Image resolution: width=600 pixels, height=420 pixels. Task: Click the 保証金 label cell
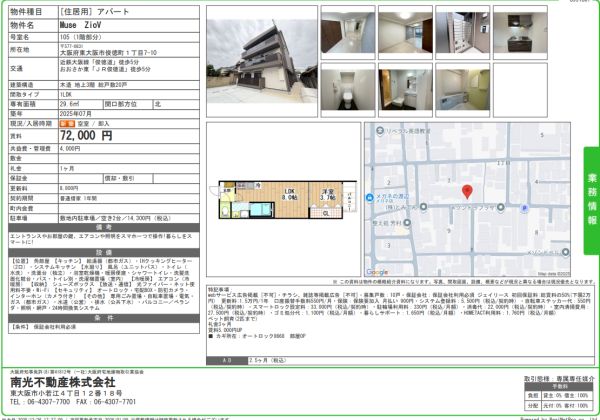click(x=33, y=178)
